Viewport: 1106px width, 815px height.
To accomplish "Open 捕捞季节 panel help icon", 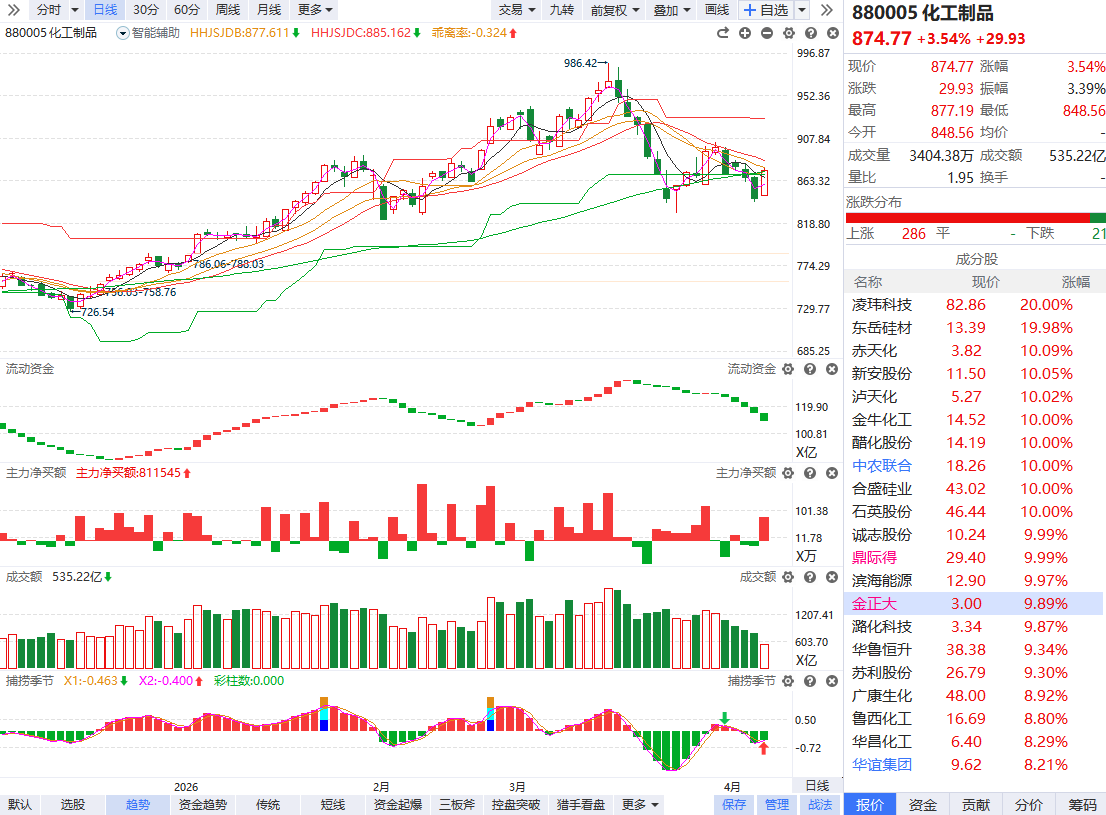I will tap(810, 681).
